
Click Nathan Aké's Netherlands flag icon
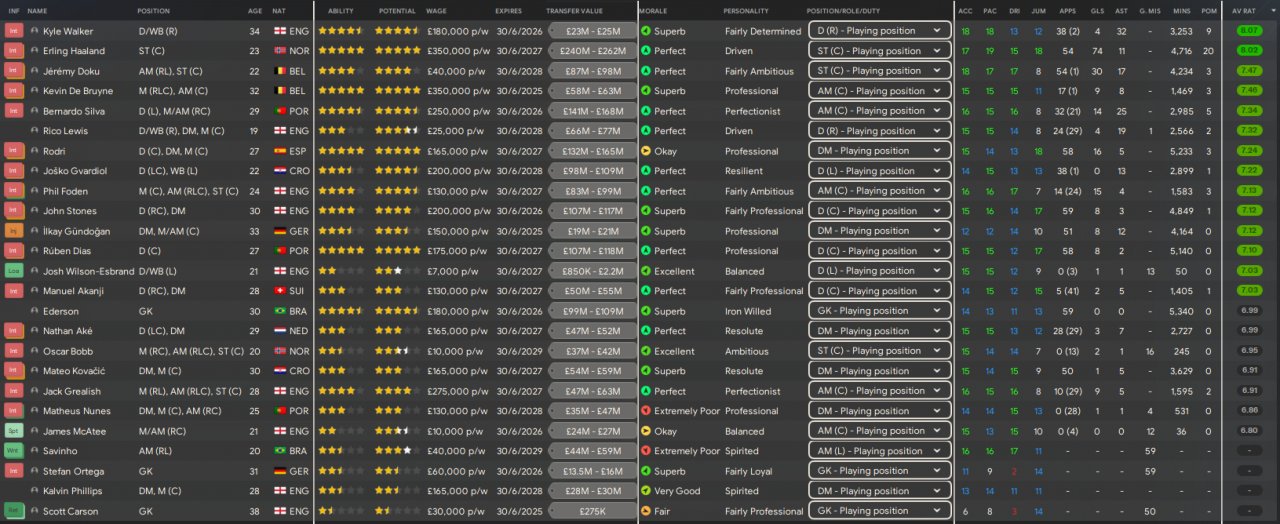279,331
